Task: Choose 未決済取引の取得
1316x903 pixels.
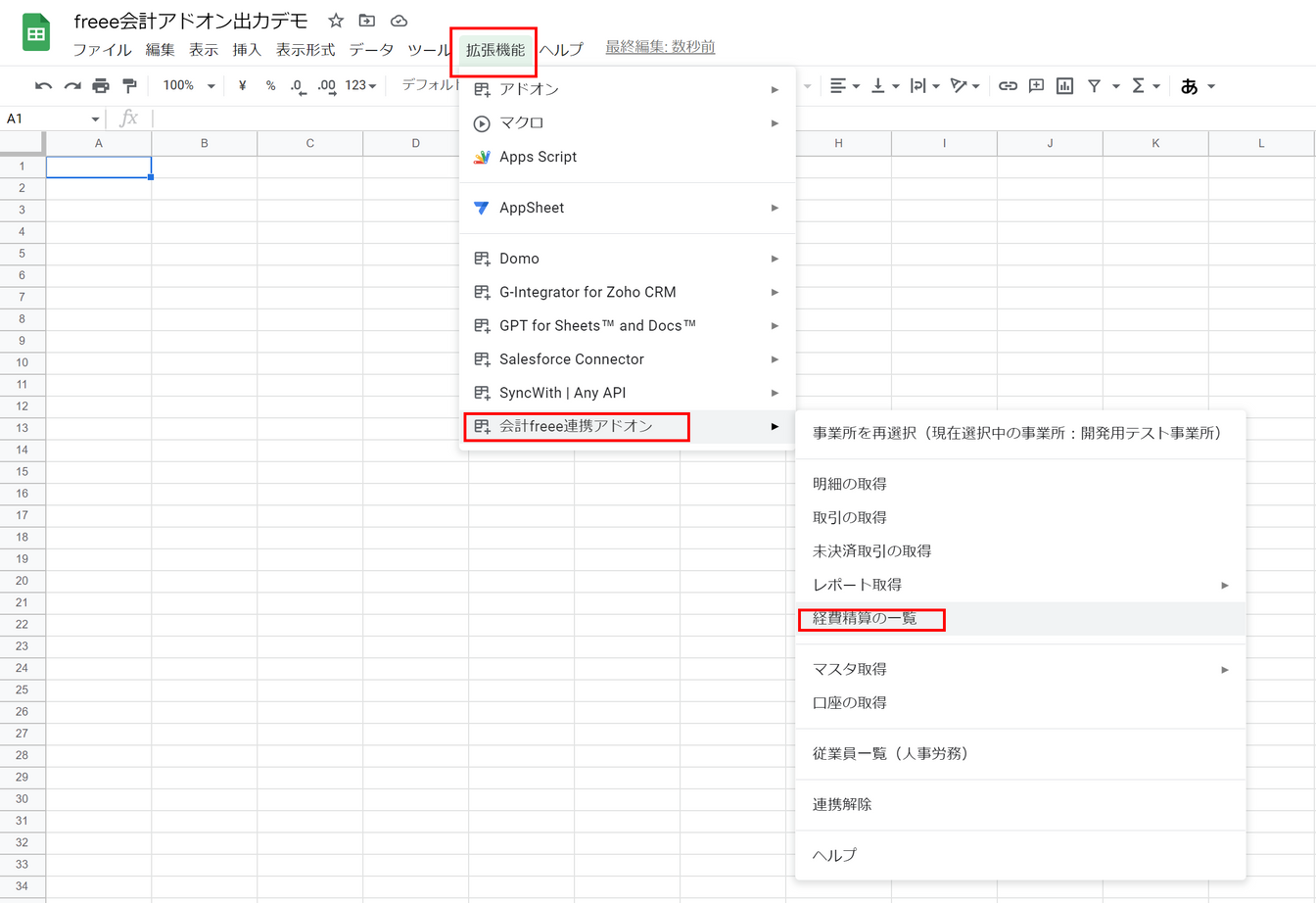Action: (x=1020, y=551)
